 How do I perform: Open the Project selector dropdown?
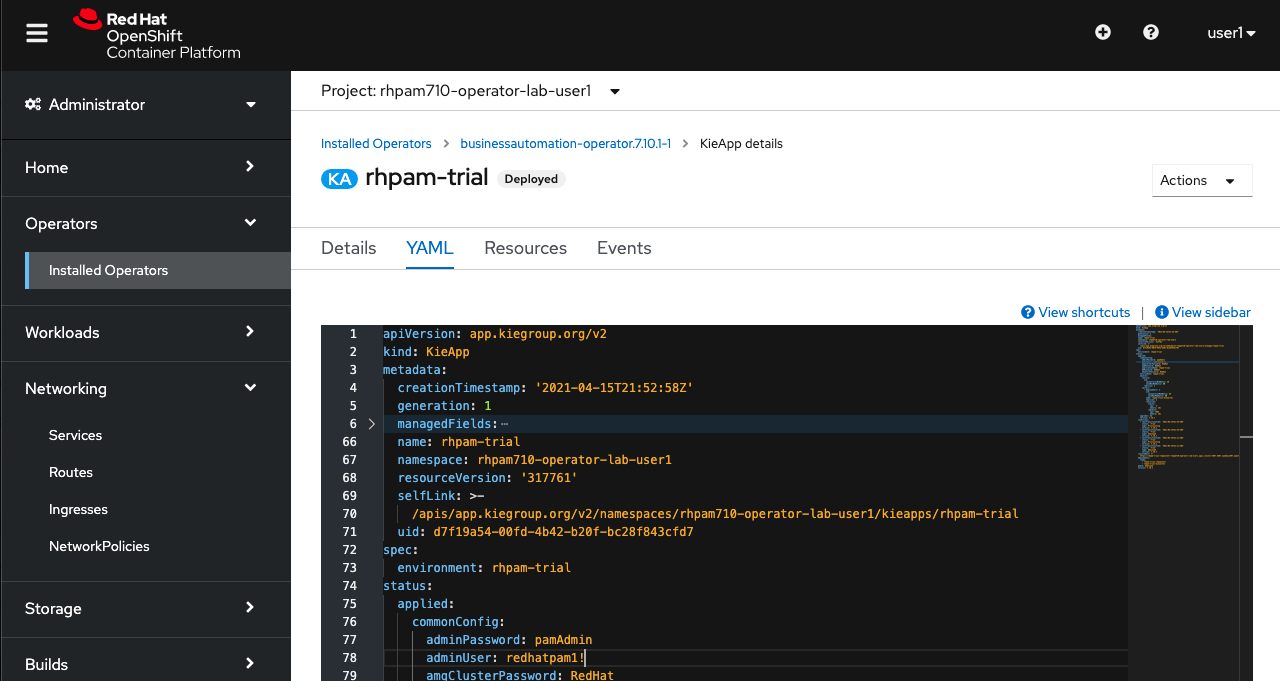pos(470,91)
